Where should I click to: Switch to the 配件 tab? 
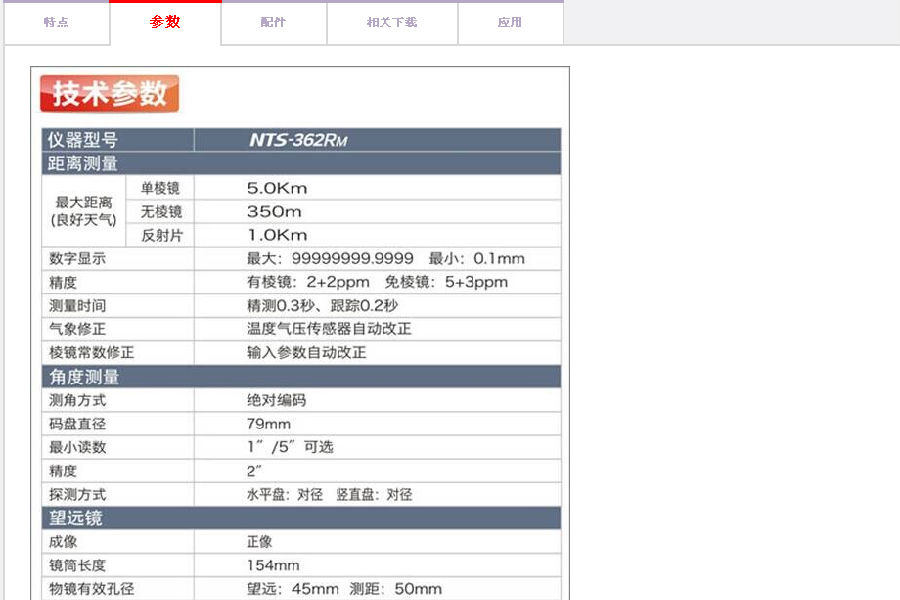pyautogui.click(x=273, y=22)
